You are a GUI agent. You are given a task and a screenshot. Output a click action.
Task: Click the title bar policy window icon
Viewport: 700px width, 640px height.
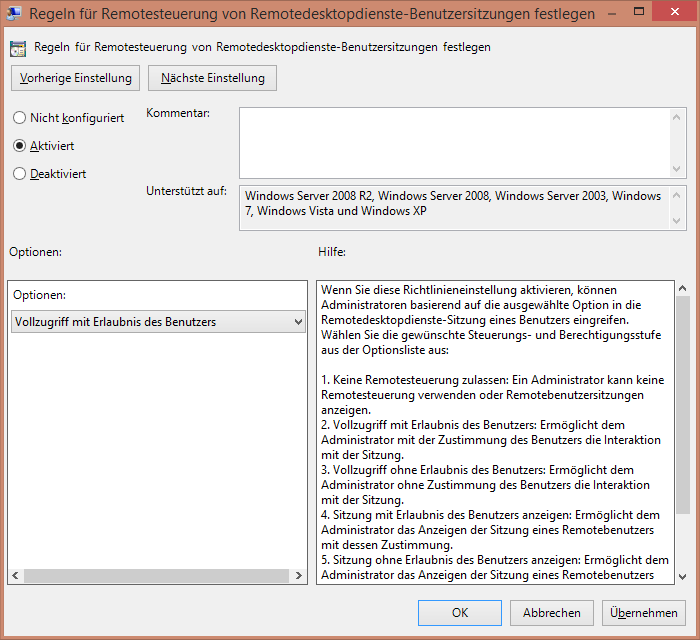(17, 14)
